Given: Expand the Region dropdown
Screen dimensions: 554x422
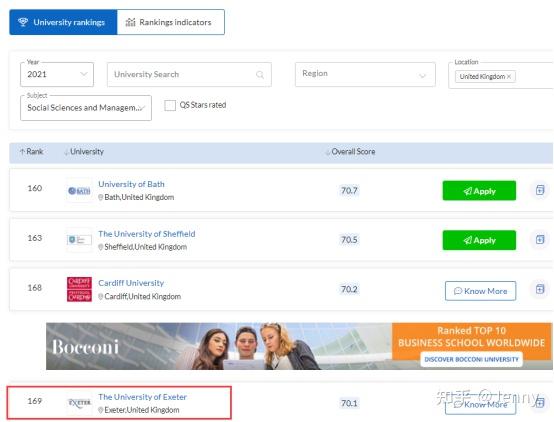Looking at the screenshot, I should 365,74.
